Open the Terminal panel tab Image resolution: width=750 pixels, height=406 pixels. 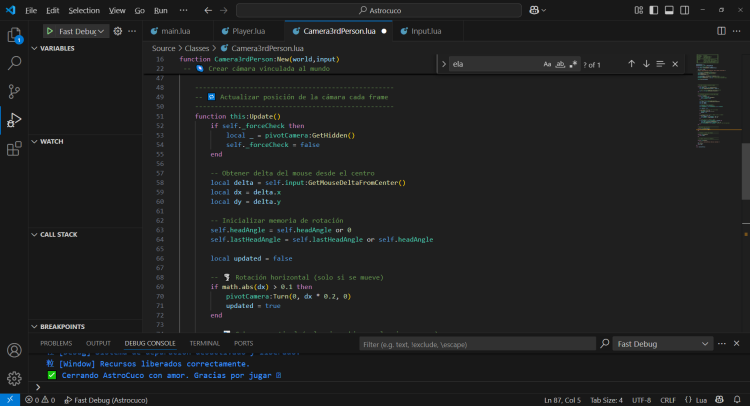pyautogui.click(x=204, y=343)
